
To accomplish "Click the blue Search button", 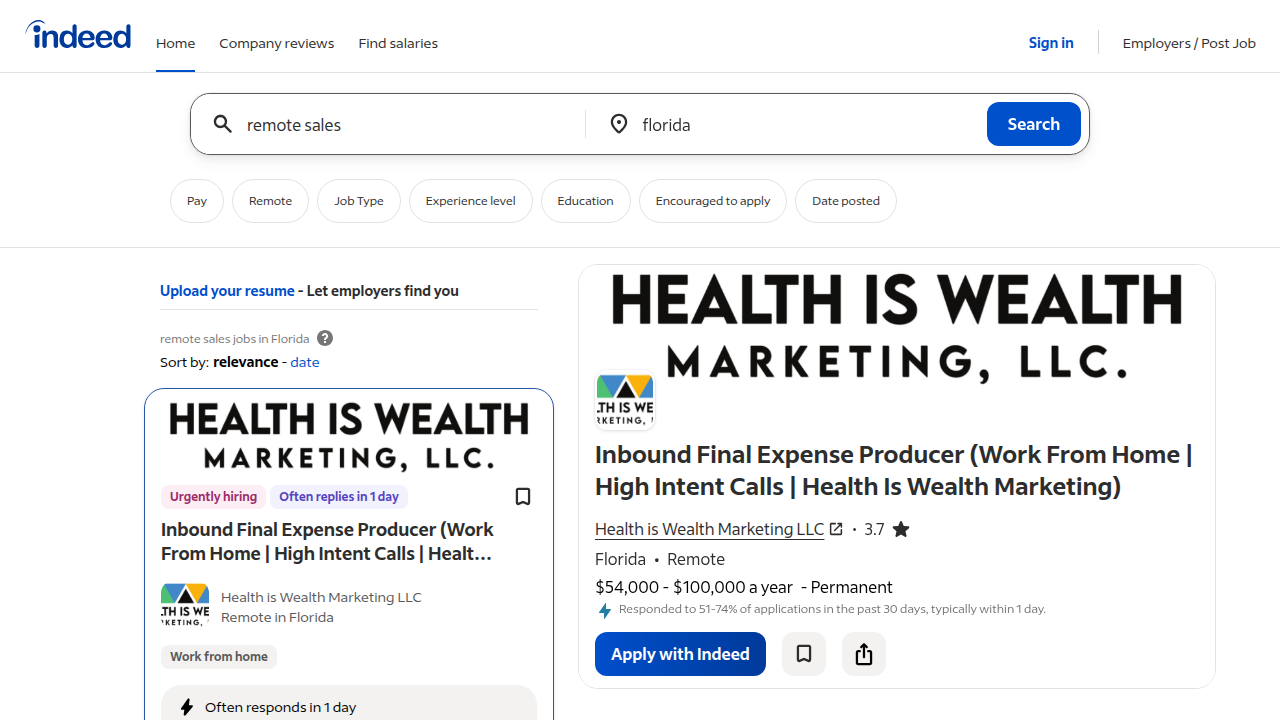I will point(1034,124).
